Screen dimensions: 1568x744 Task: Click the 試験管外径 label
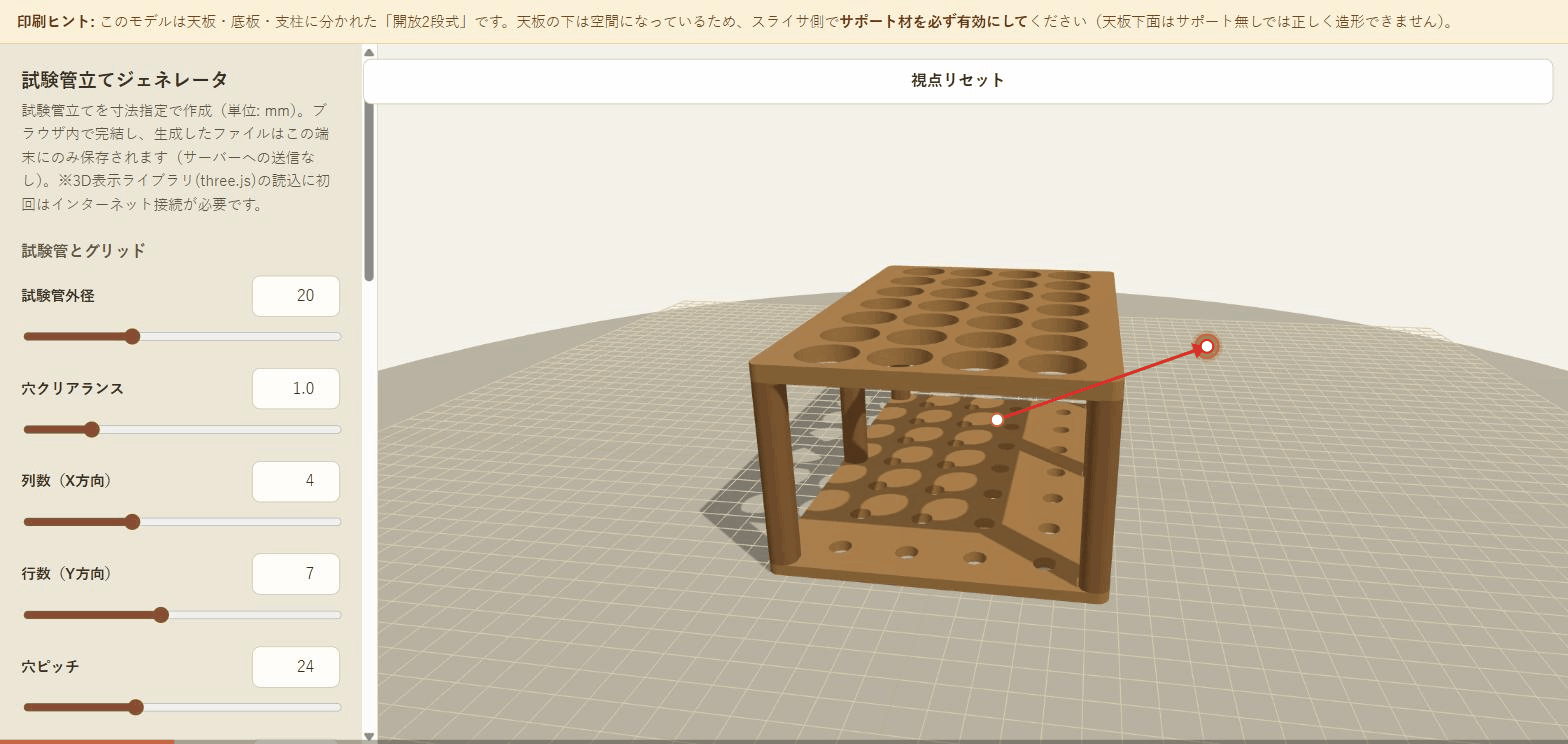tap(58, 296)
